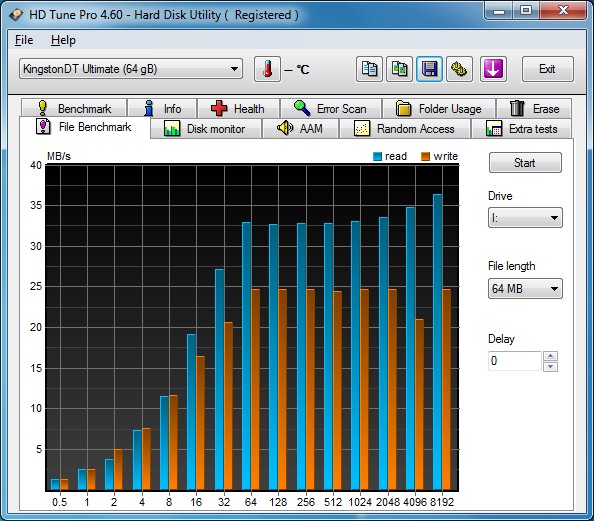Click the floppy disk save screenshot icon
Image resolution: width=594 pixels, height=521 pixels.
point(430,69)
